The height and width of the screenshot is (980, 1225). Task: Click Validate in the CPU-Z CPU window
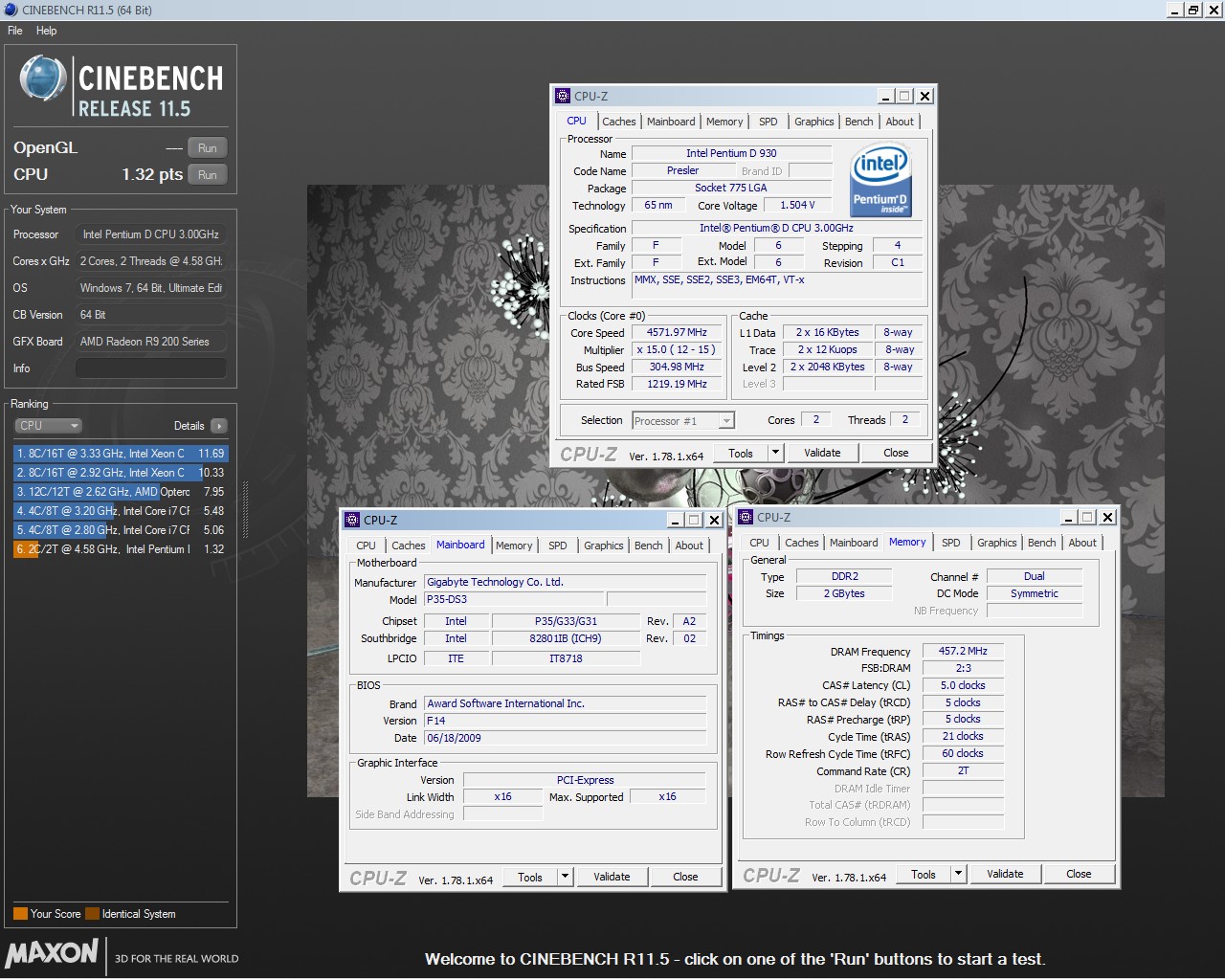(822, 453)
